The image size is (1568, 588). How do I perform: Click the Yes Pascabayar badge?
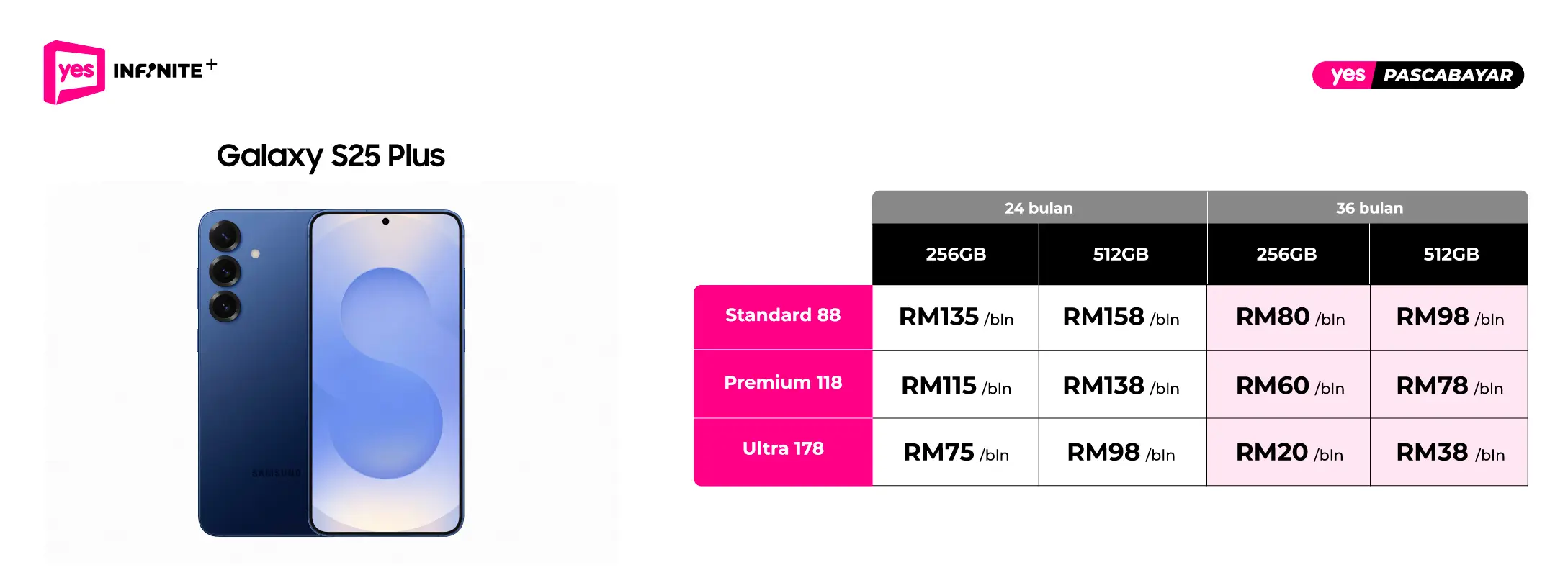pos(1417,75)
